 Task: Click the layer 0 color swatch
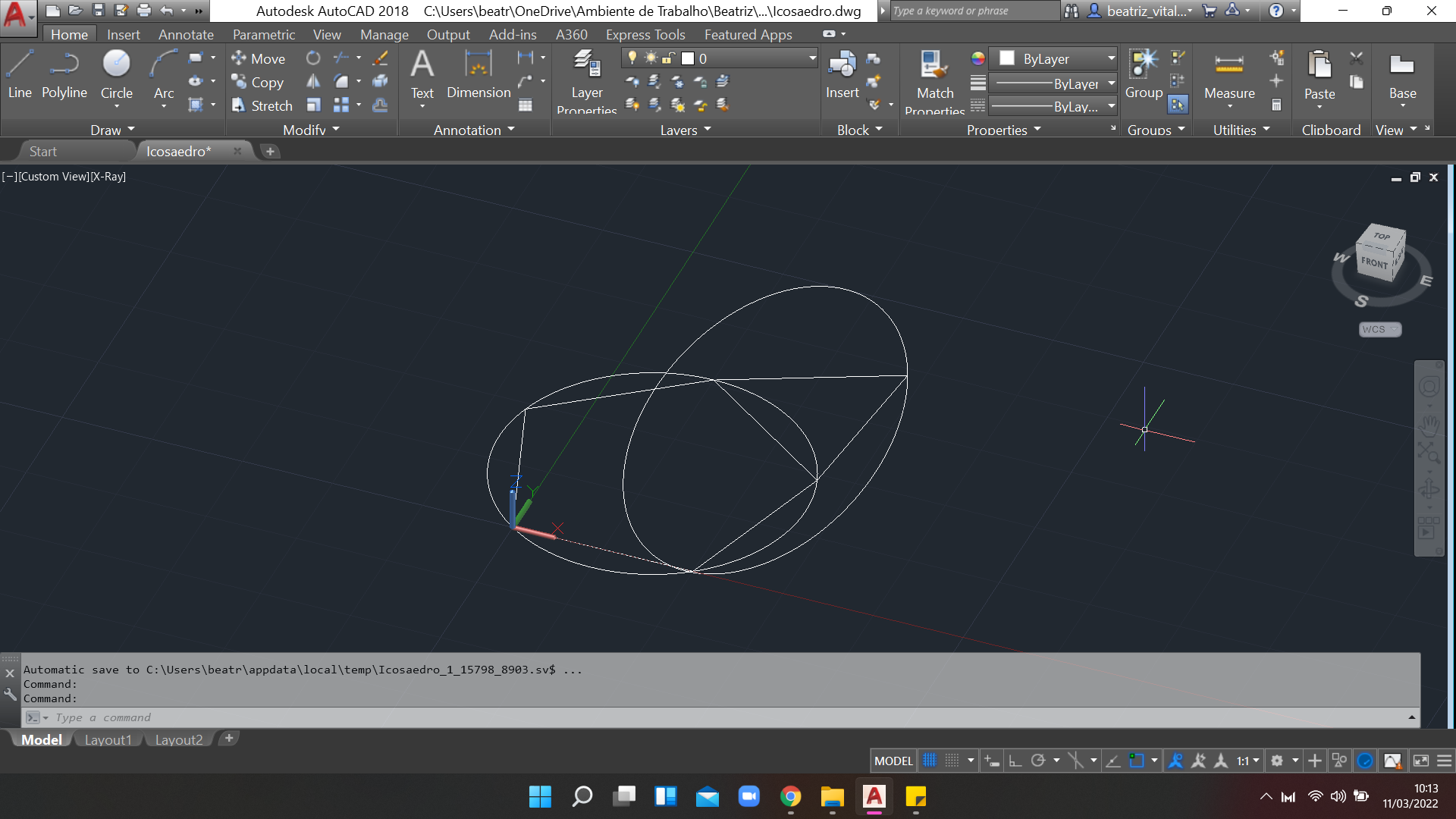688,58
